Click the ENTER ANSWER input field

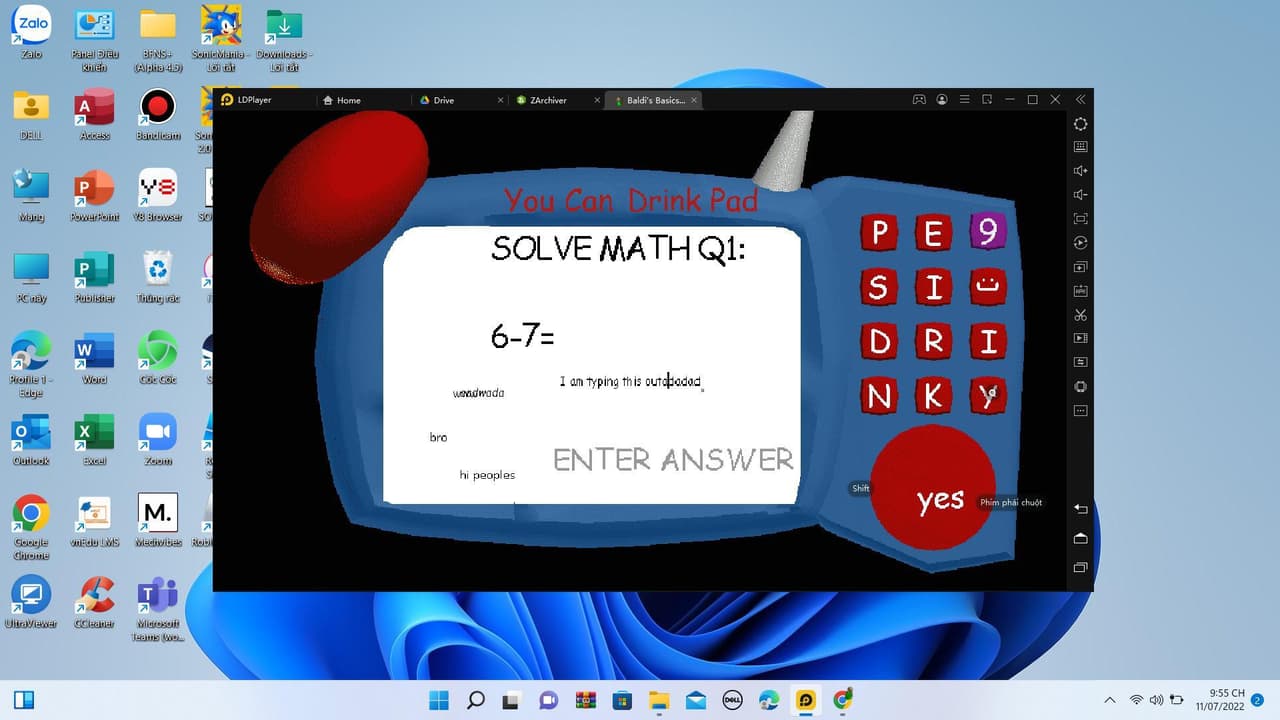pyautogui.click(x=673, y=459)
